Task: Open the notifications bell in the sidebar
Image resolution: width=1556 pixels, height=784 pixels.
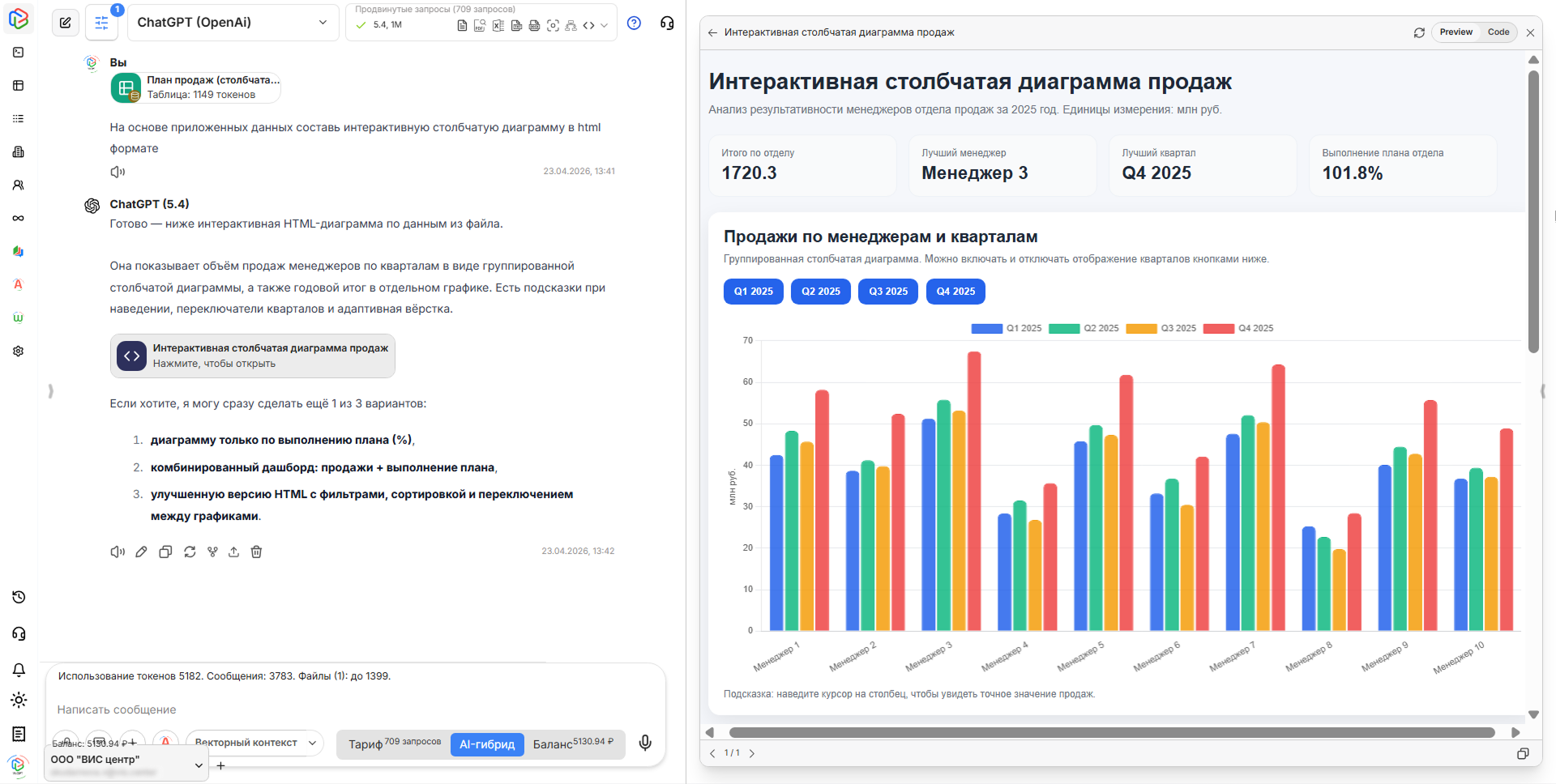Action: (x=18, y=670)
